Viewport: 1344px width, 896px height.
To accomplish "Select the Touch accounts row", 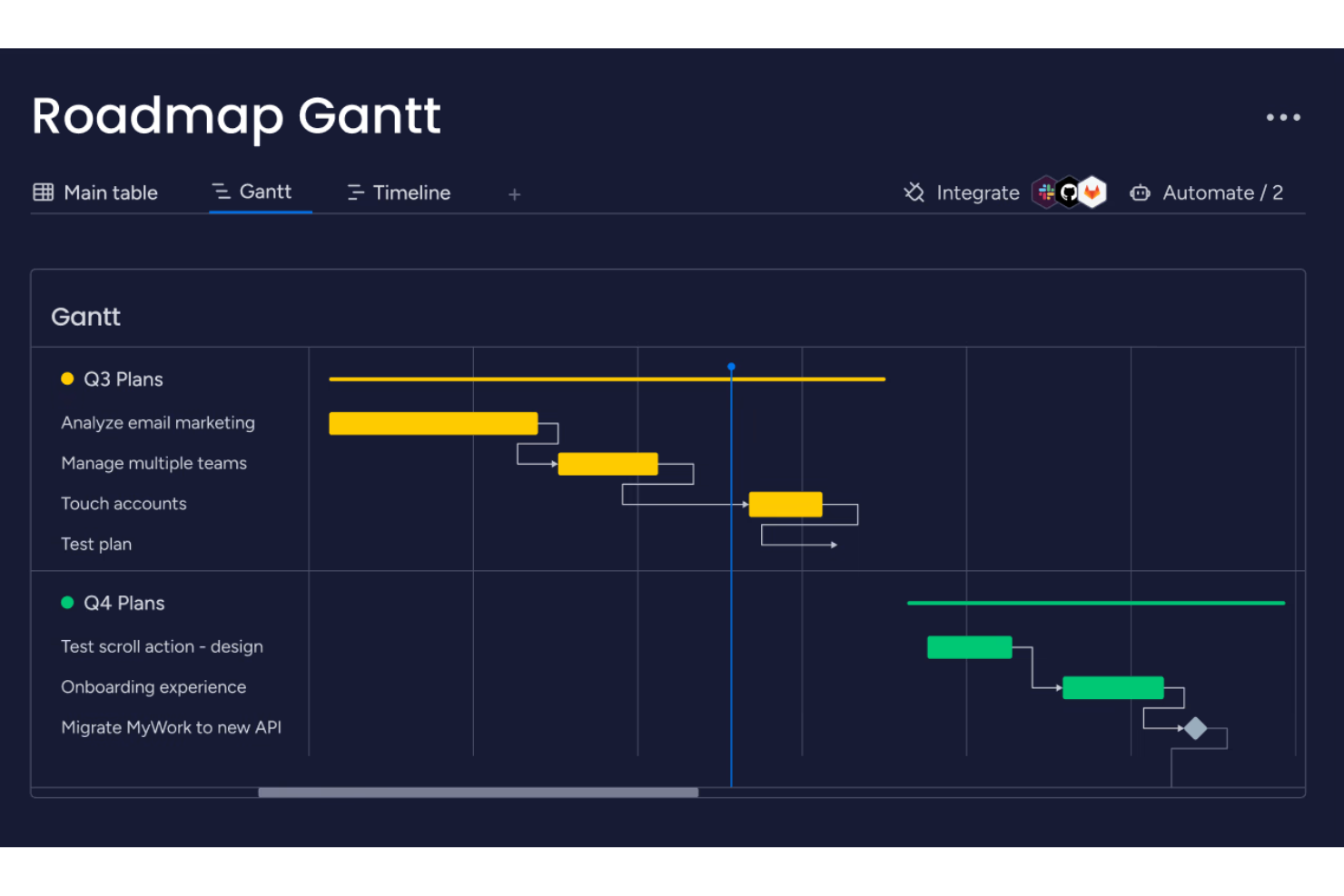I will click(124, 504).
